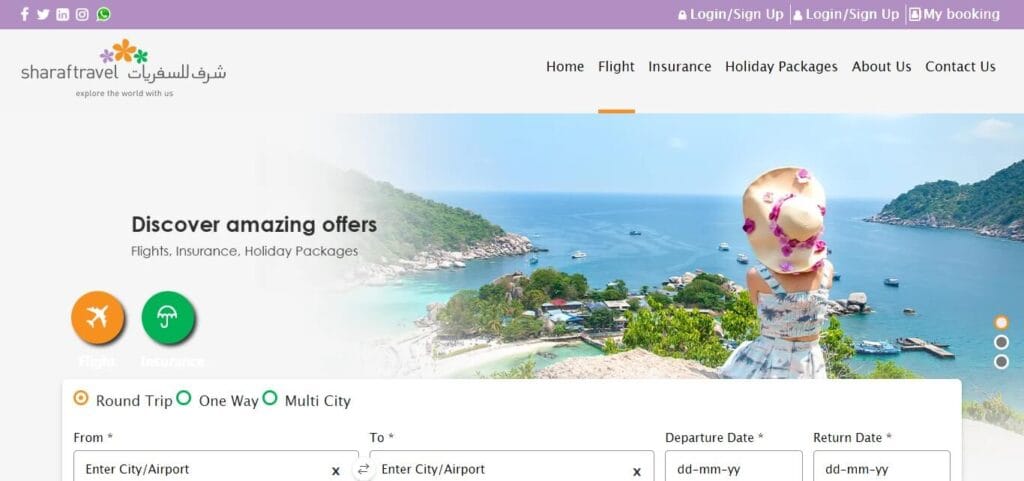This screenshot has width=1024, height=481.
Task: Select the orange Flight airplane icon
Action: click(x=97, y=318)
